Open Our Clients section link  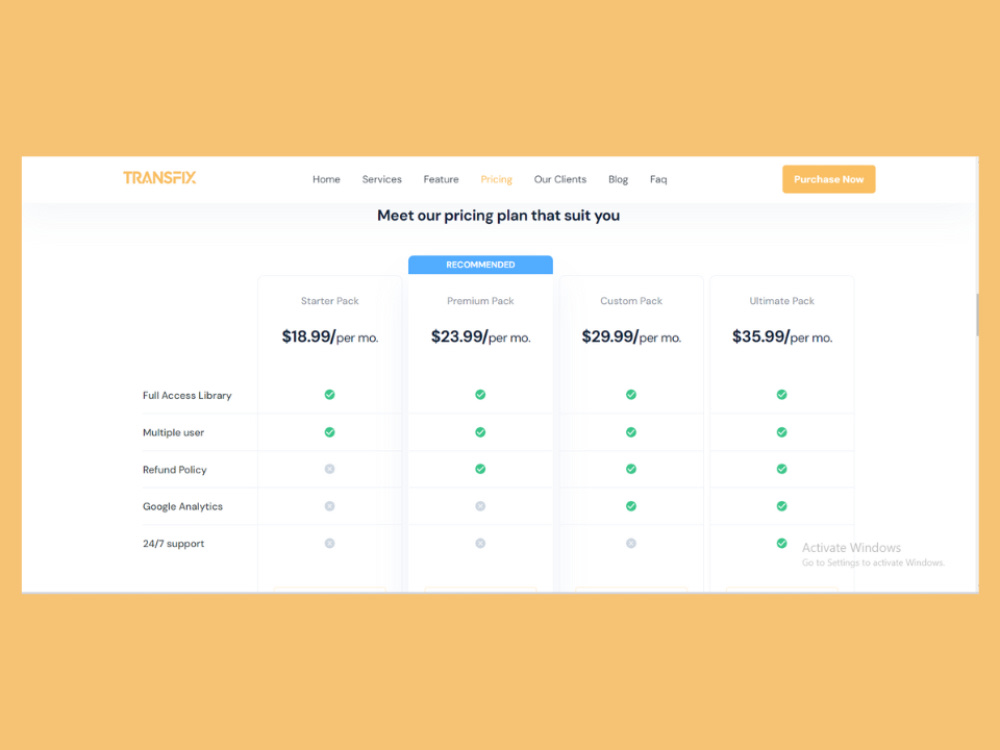[x=560, y=180]
